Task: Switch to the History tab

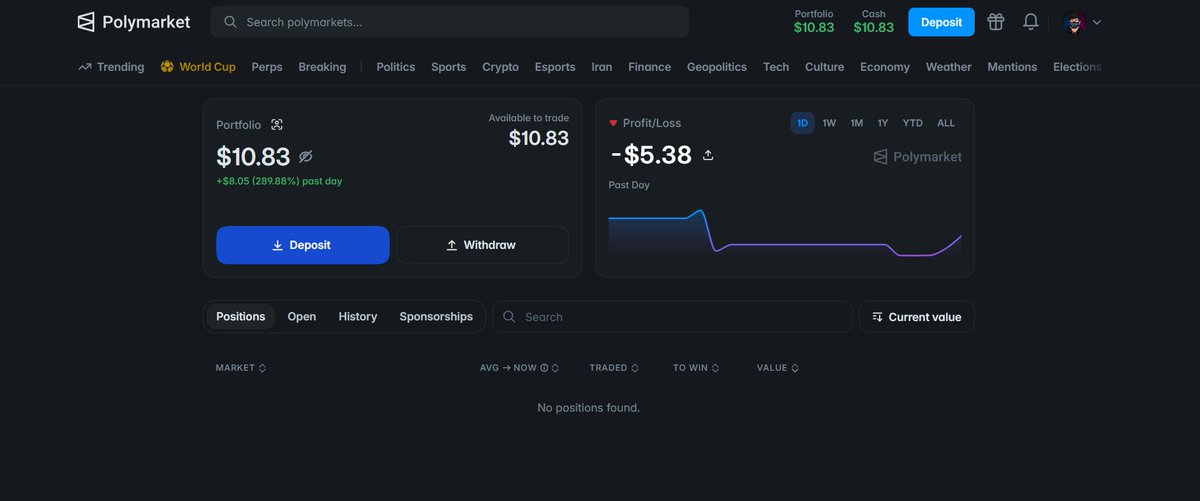Action: pos(358,317)
